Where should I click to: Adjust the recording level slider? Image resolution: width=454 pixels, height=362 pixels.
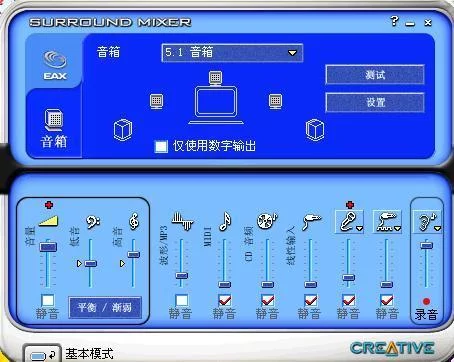point(427,246)
